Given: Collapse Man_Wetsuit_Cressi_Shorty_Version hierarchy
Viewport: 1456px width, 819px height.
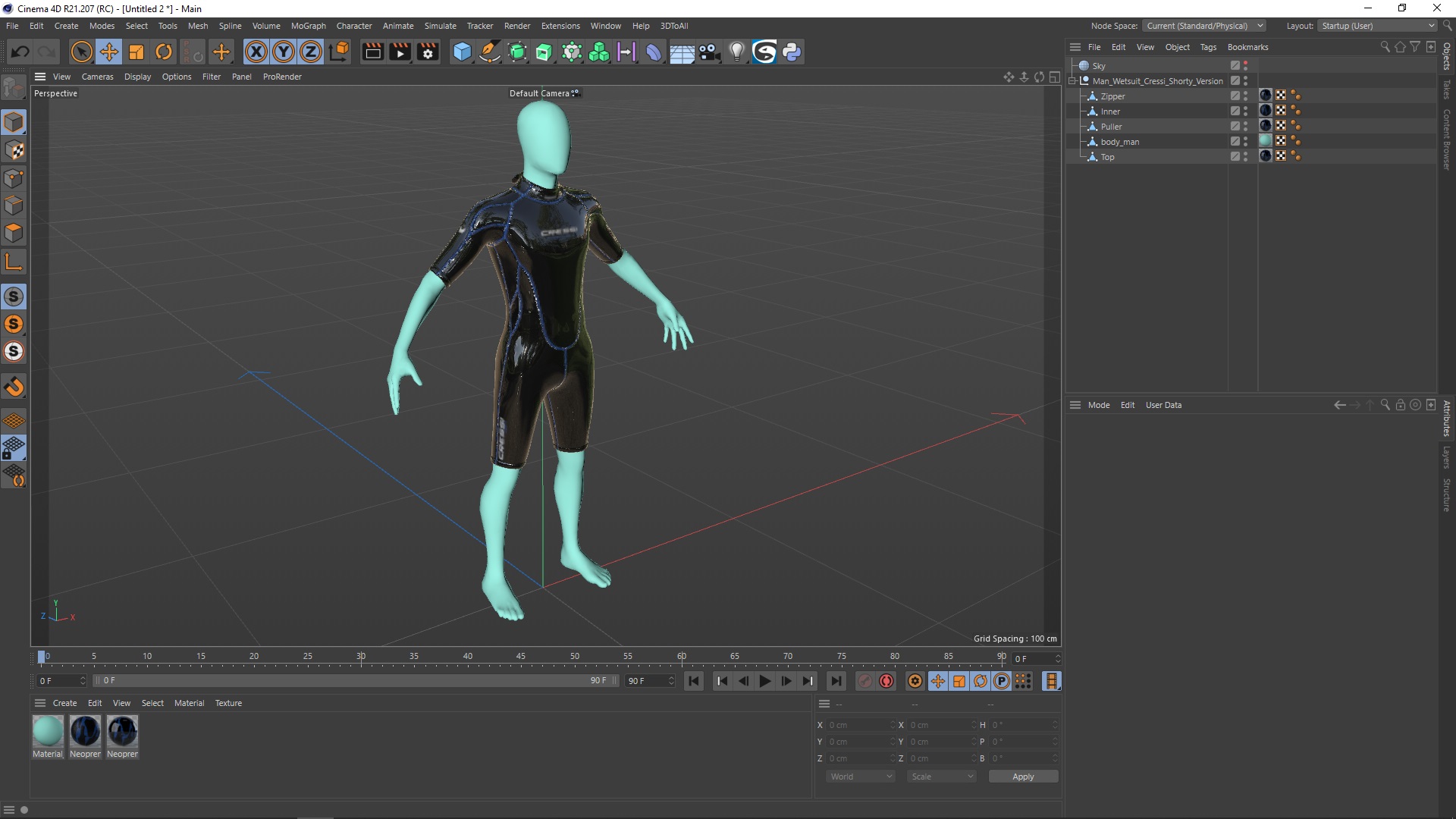Looking at the screenshot, I should [1072, 81].
